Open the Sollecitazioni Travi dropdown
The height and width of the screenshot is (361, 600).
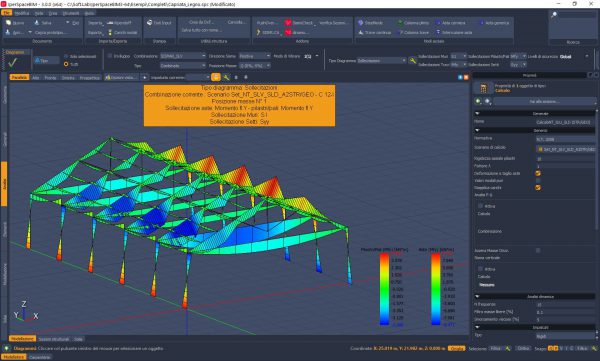click(458, 65)
